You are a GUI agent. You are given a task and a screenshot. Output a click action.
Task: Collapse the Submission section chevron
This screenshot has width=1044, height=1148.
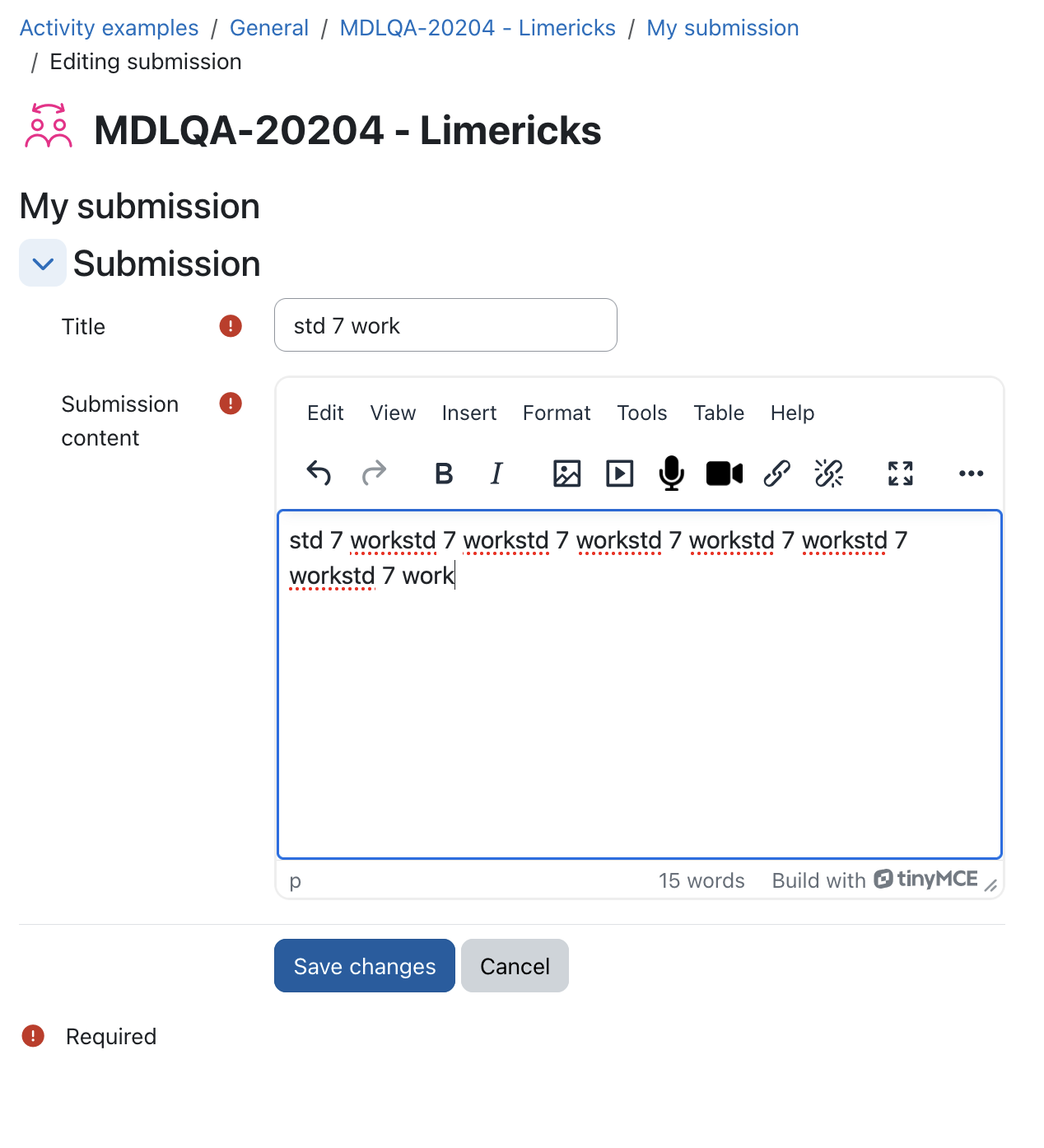point(43,264)
